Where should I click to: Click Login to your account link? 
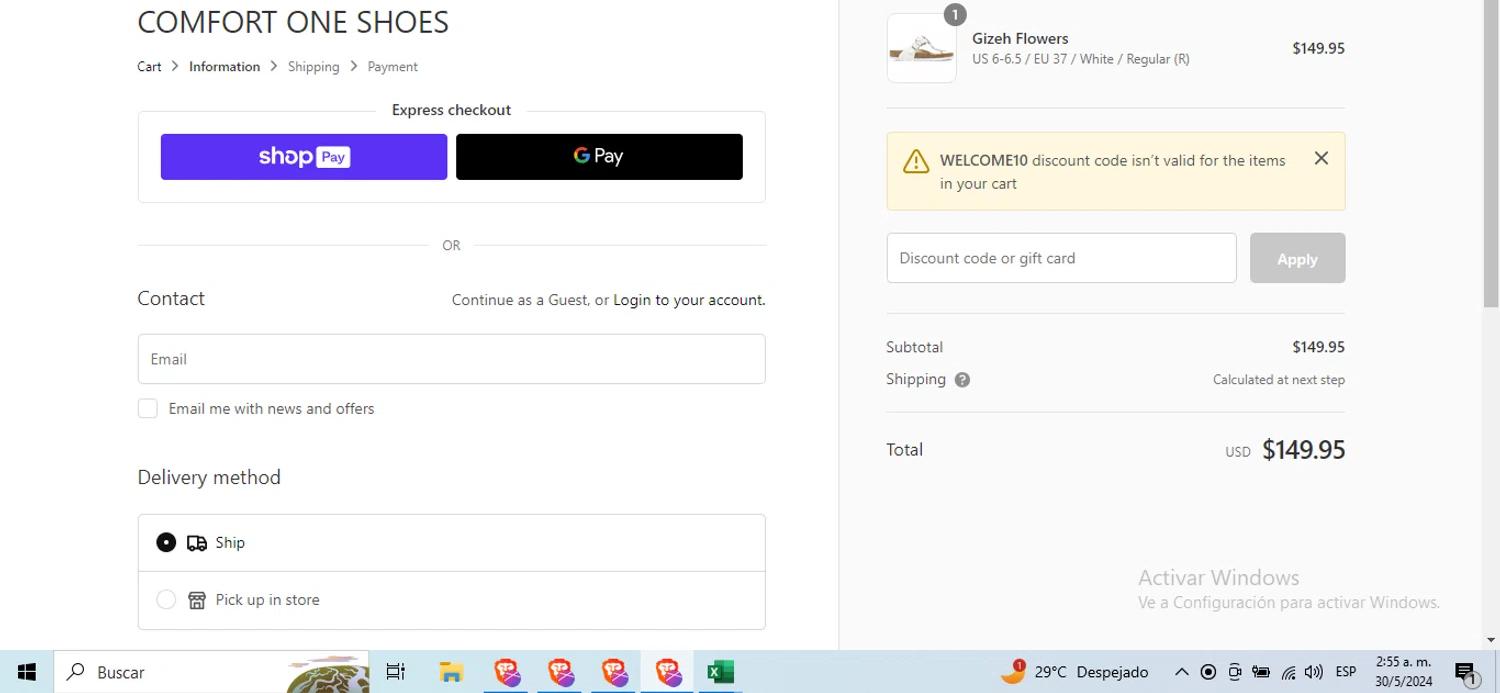pyautogui.click(x=631, y=300)
